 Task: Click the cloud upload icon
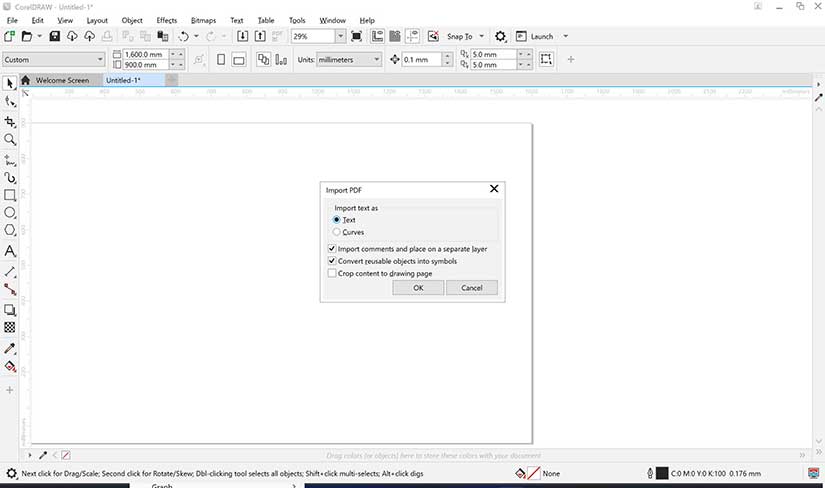89,36
